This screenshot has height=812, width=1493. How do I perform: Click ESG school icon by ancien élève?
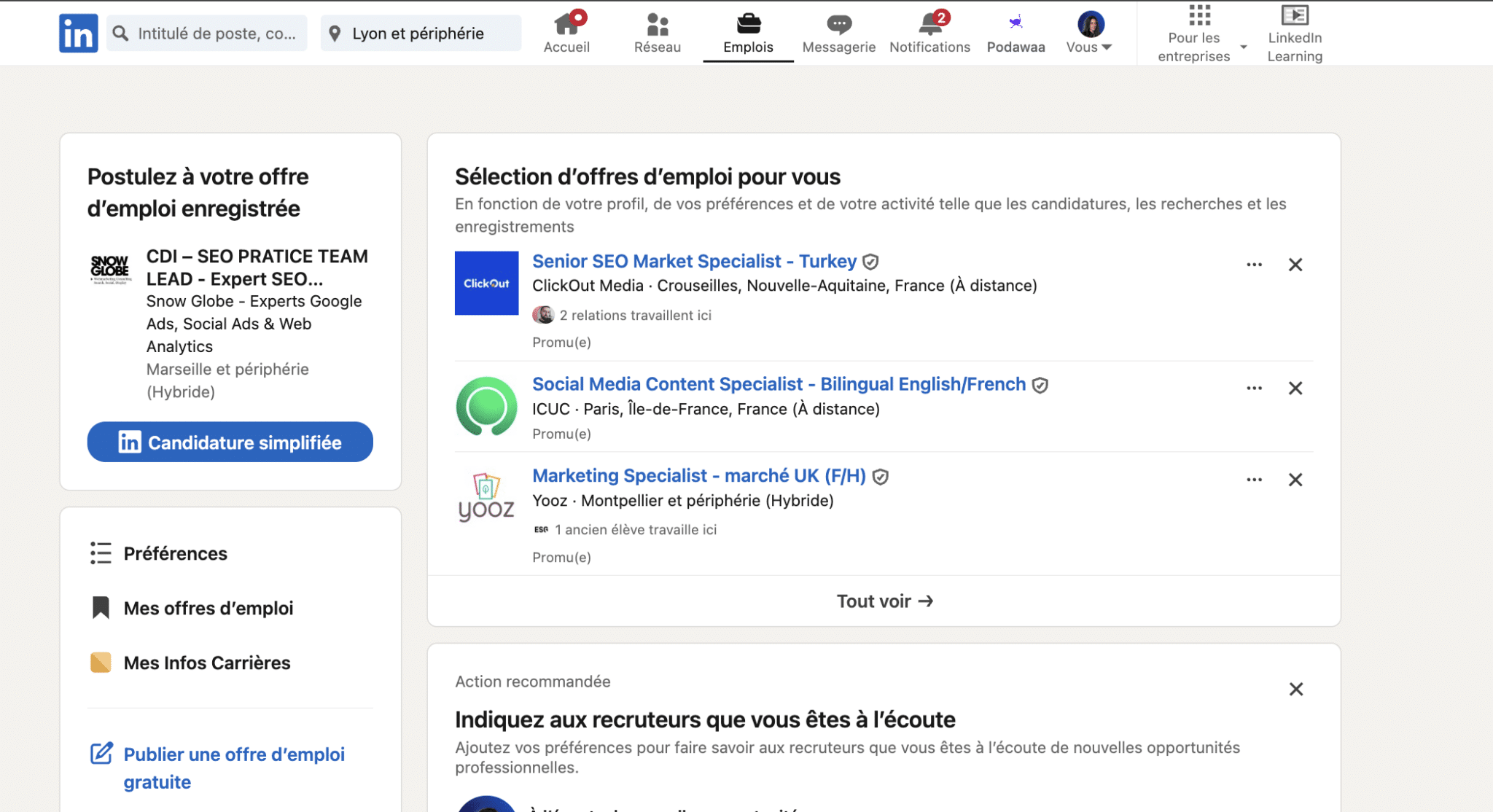[541, 530]
